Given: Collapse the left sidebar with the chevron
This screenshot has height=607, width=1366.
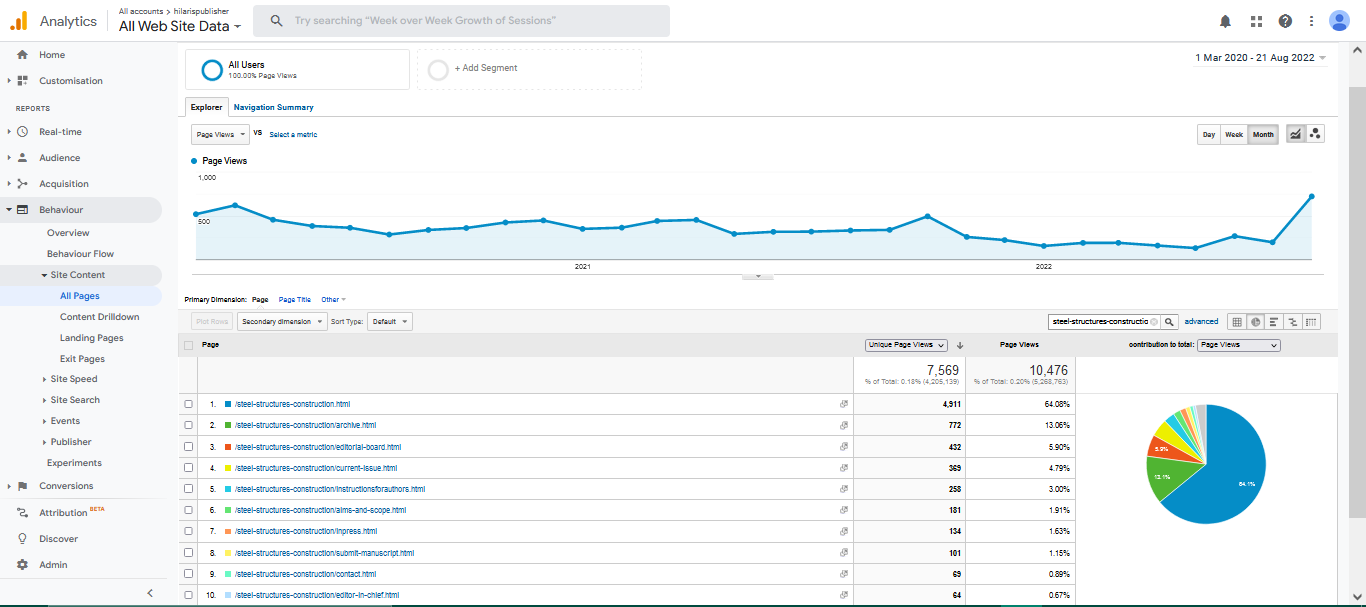Looking at the screenshot, I should click(x=150, y=593).
